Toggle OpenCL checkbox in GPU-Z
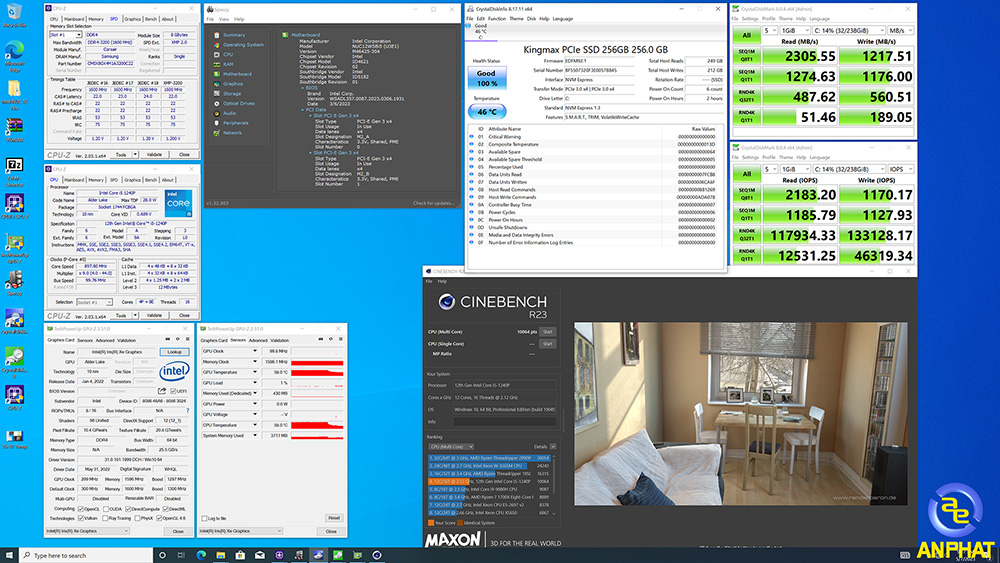The height and width of the screenshot is (563, 1000). point(80,509)
